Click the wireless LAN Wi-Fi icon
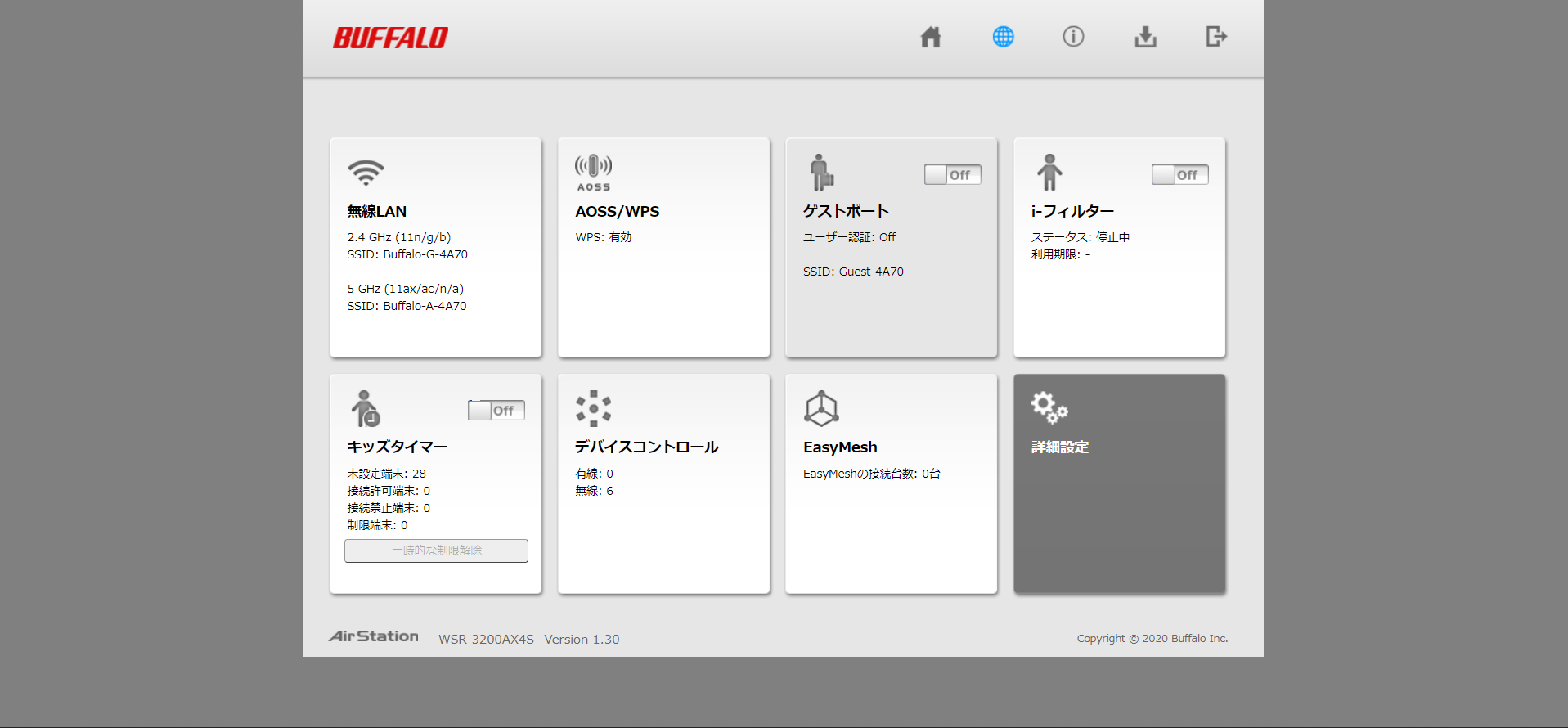Screen dimensions: 1568x728 click(x=366, y=172)
